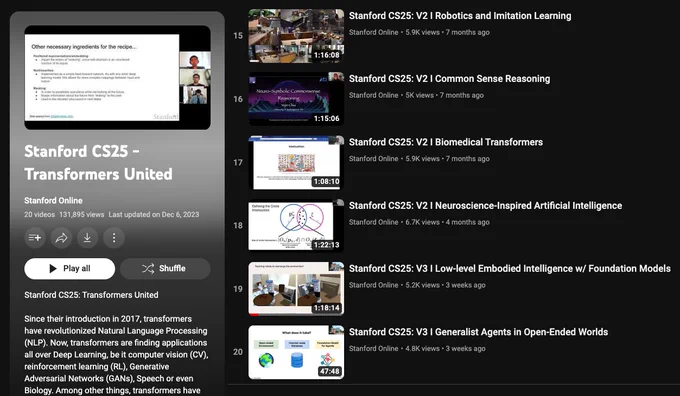The image size is (680, 396).
Task: Click title 'Stanford CS25: V2 I Robotics and Imitation Learning'
Action: 460,16
